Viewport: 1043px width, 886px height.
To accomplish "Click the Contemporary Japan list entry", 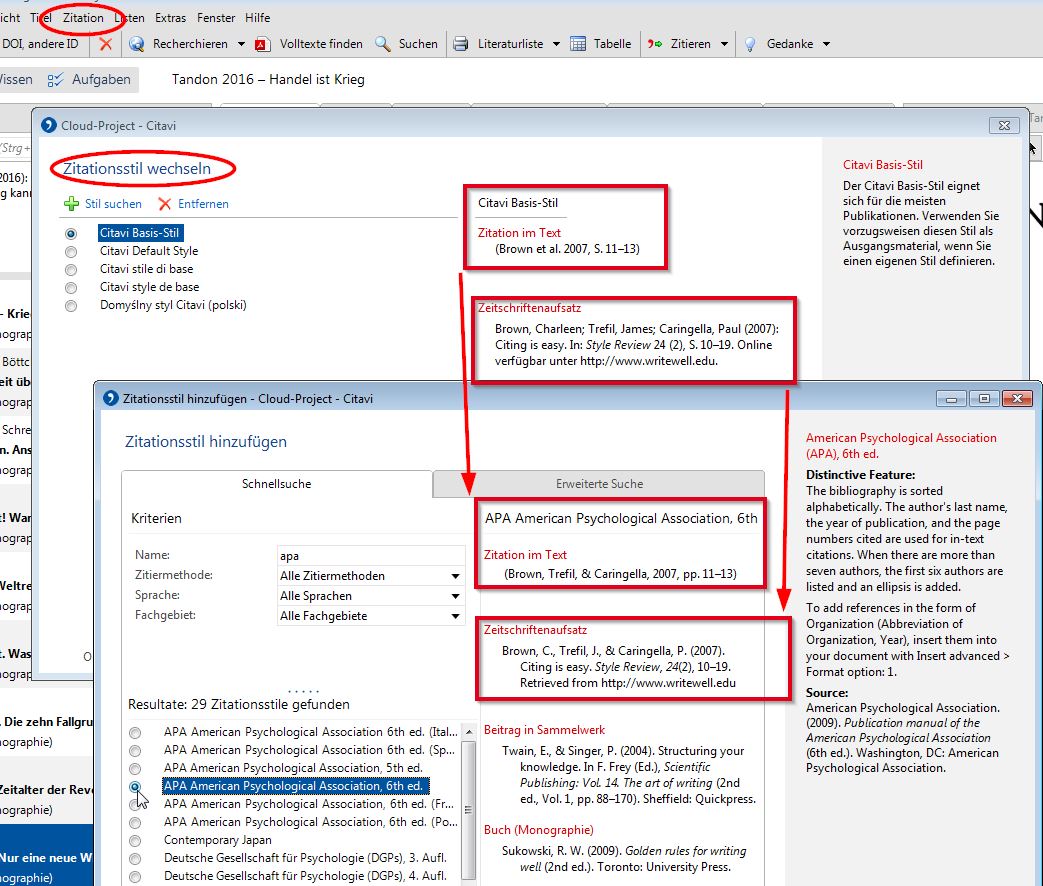I will pos(218,840).
